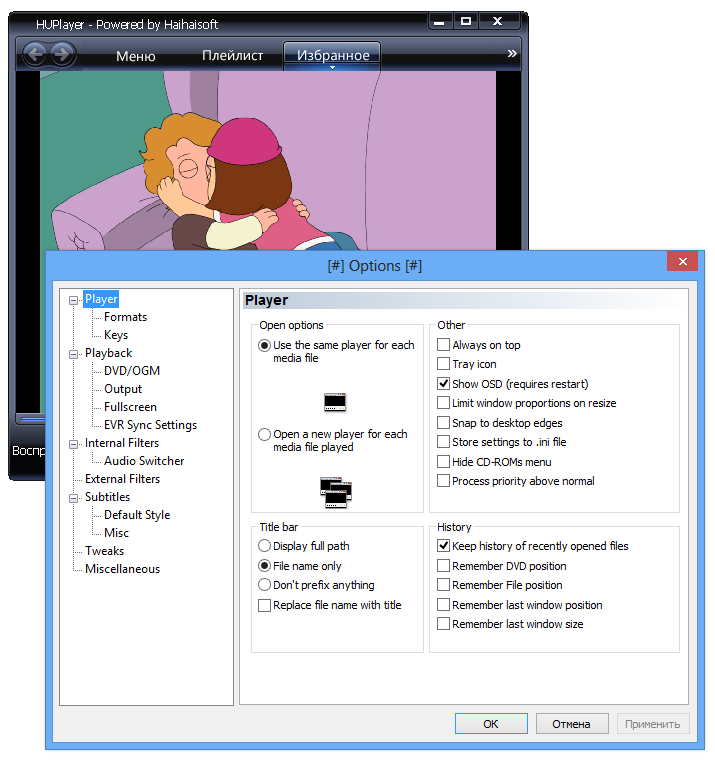Click the single player window icon
The image size is (715, 765).
point(335,402)
